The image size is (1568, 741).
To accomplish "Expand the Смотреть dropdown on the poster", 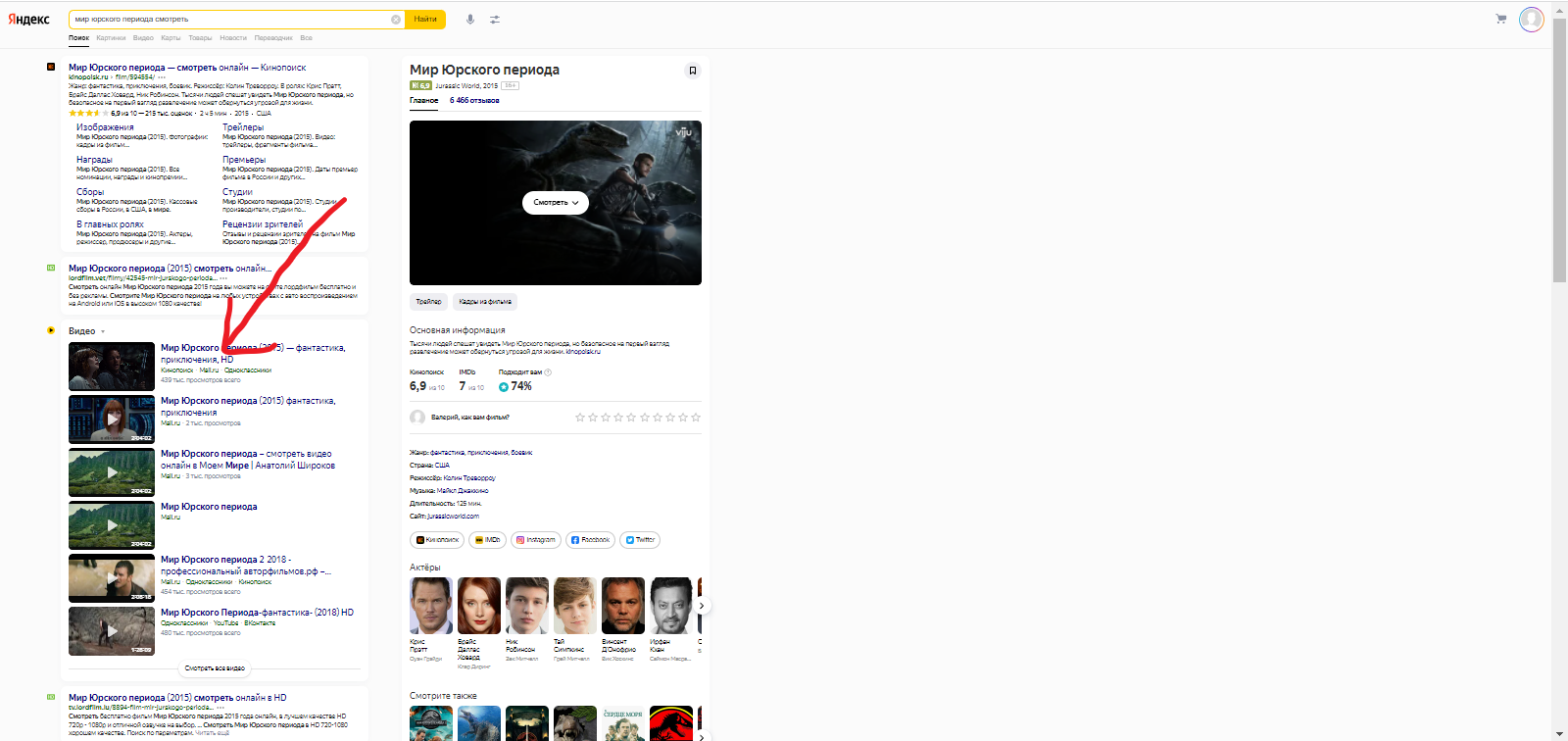I will [x=555, y=203].
